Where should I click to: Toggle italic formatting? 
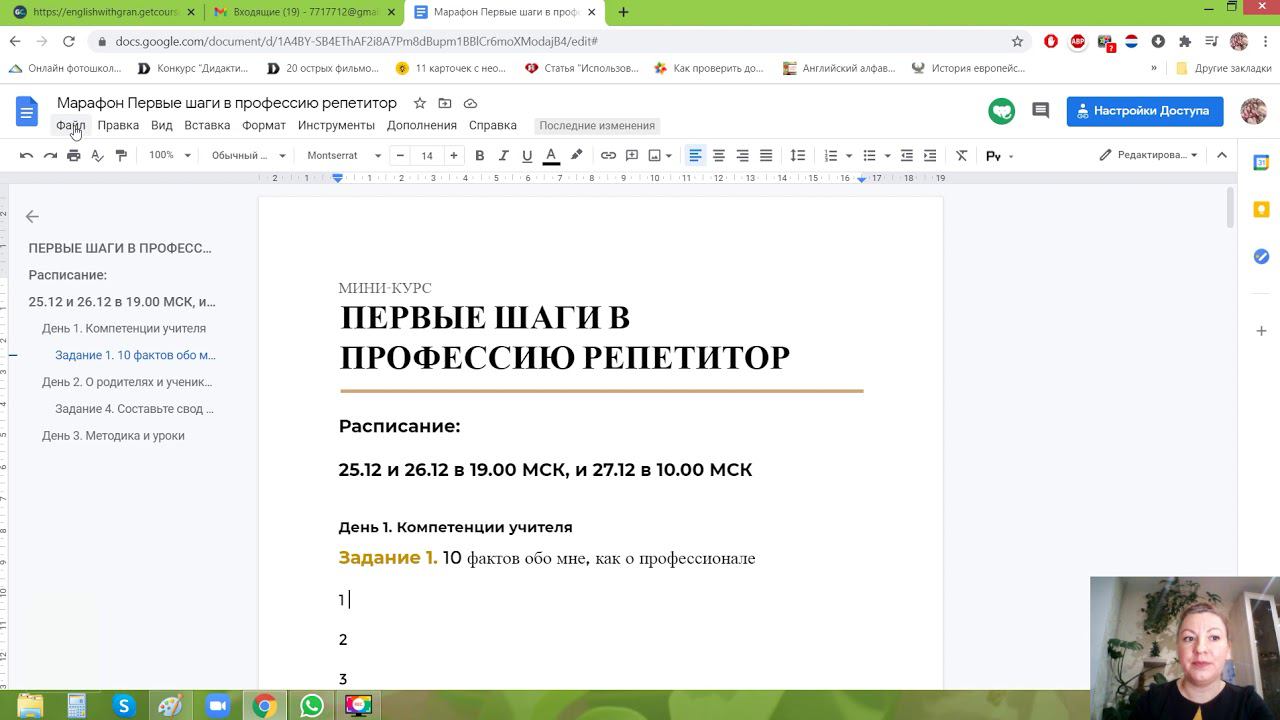point(503,155)
